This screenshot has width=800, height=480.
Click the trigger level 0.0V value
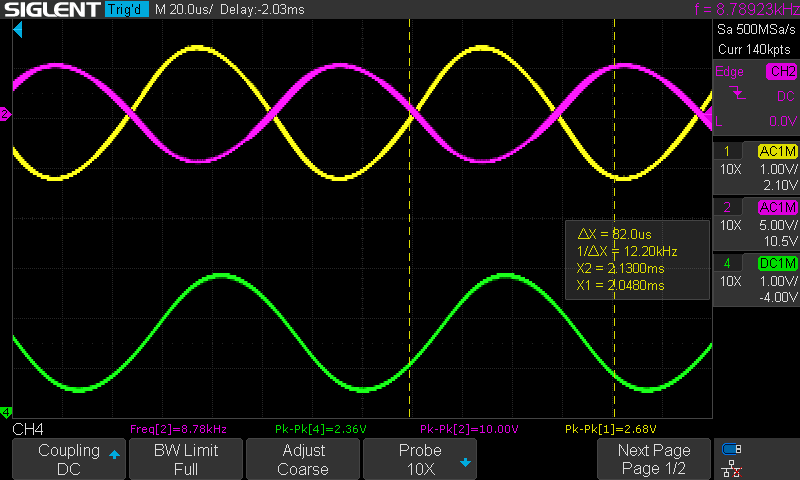coord(783,121)
